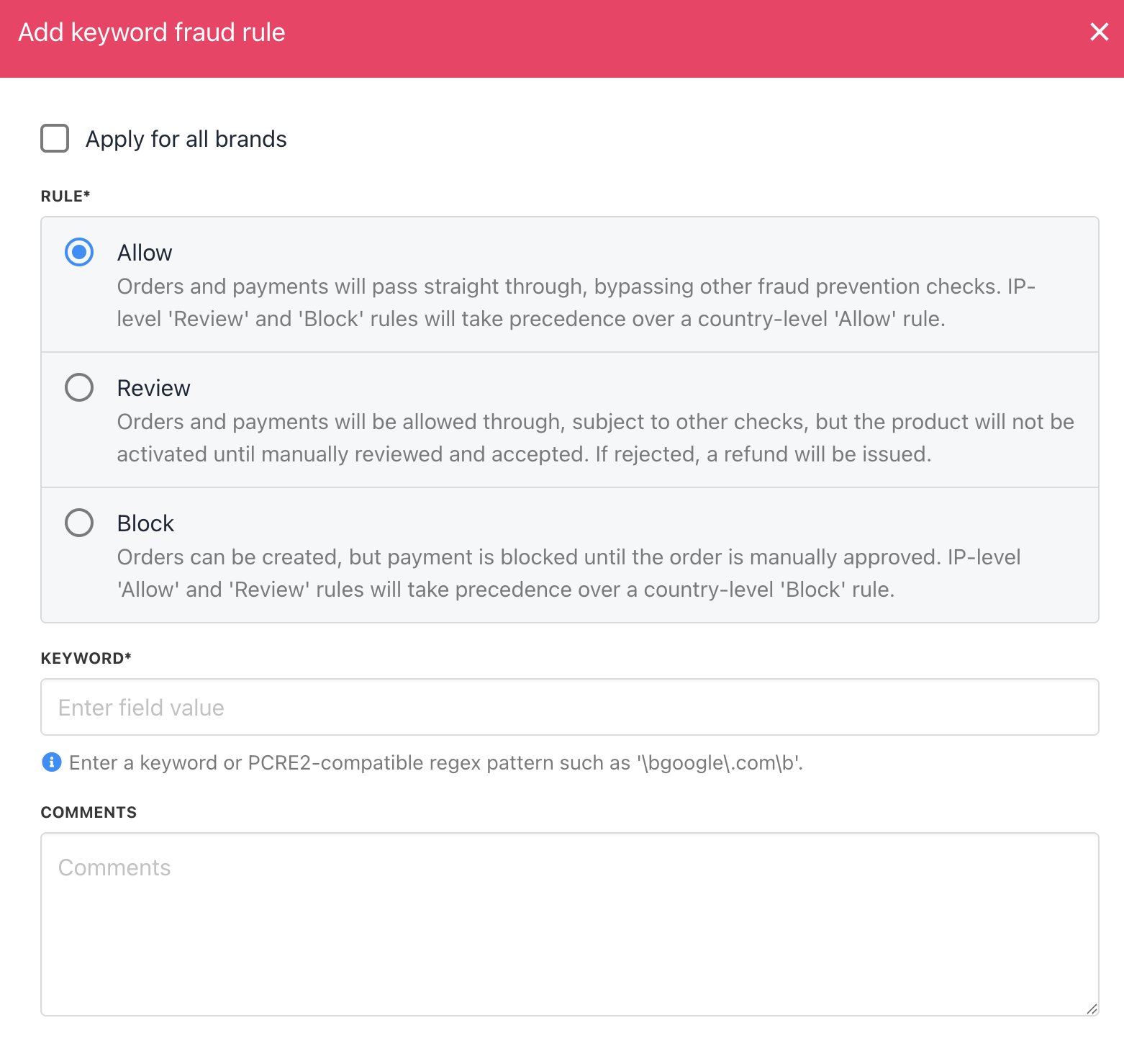The height and width of the screenshot is (1064, 1124).
Task: Select the Review rule radio button
Action: click(79, 387)
